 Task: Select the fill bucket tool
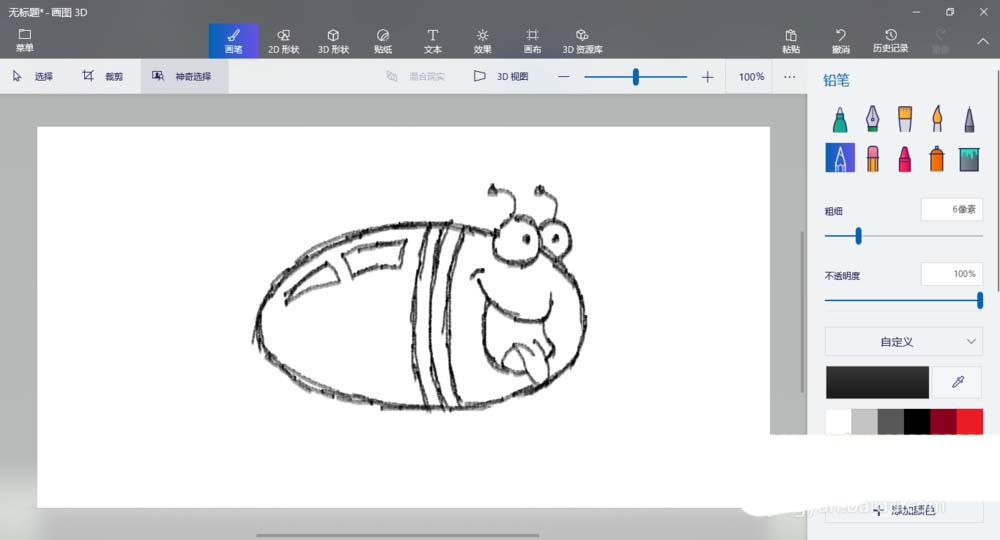click(x=969, y=158)
